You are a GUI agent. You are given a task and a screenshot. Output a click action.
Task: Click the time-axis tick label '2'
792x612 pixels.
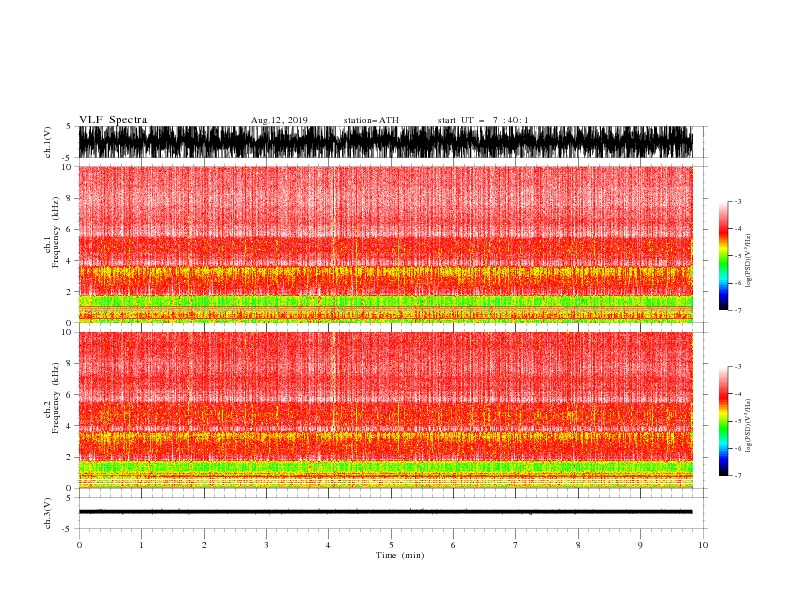(204, 545)
